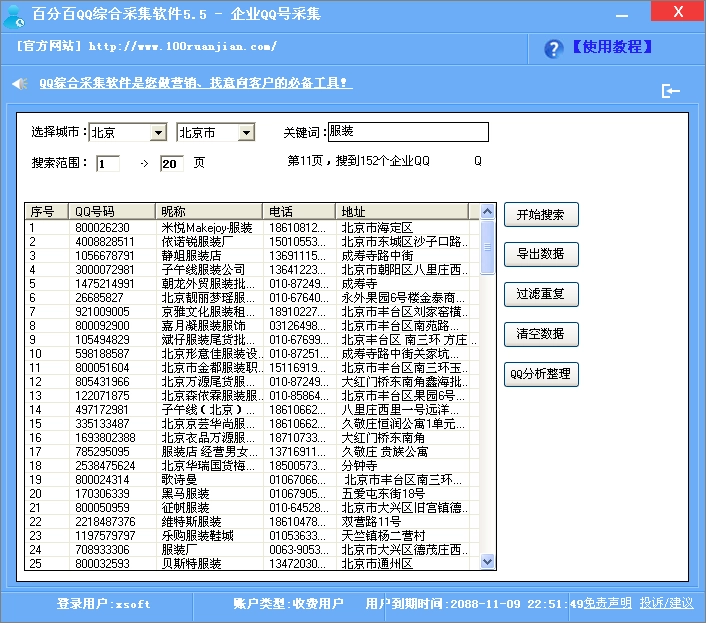The image size is (706, 623).
Task: Select row with QQ 497172981
Action: click(x=252, y=410)
